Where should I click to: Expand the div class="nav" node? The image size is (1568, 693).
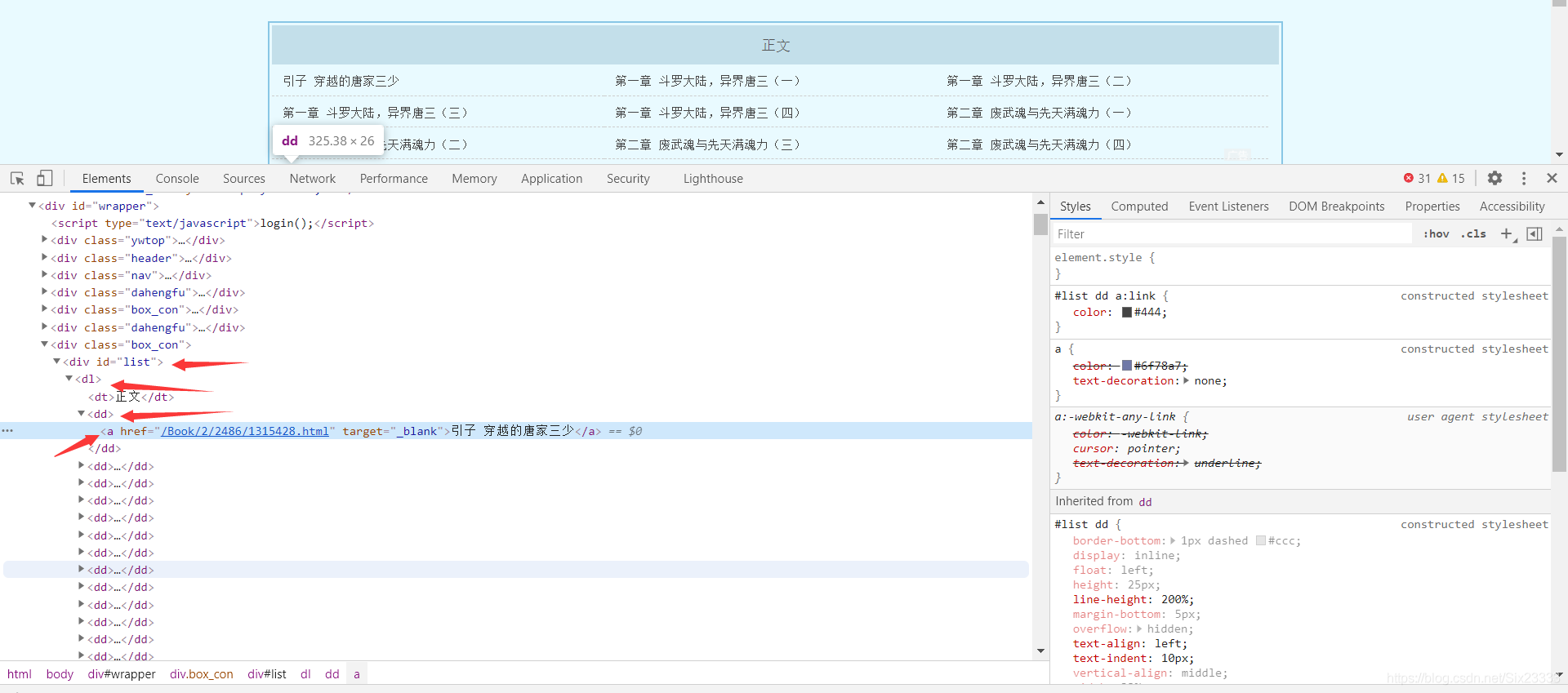(44, 275)
